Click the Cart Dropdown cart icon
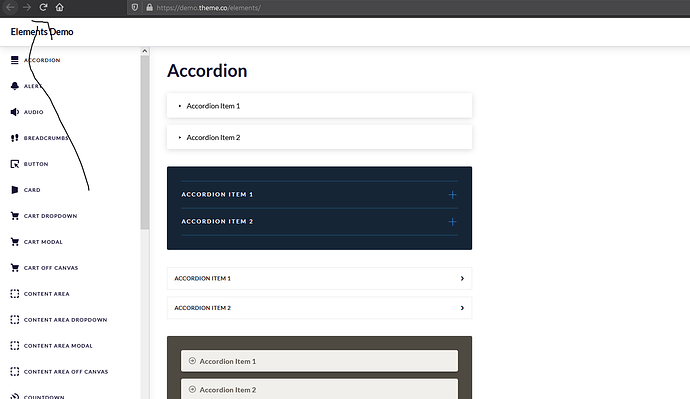This screenshot has width=690, height=399. click(15, 216)
